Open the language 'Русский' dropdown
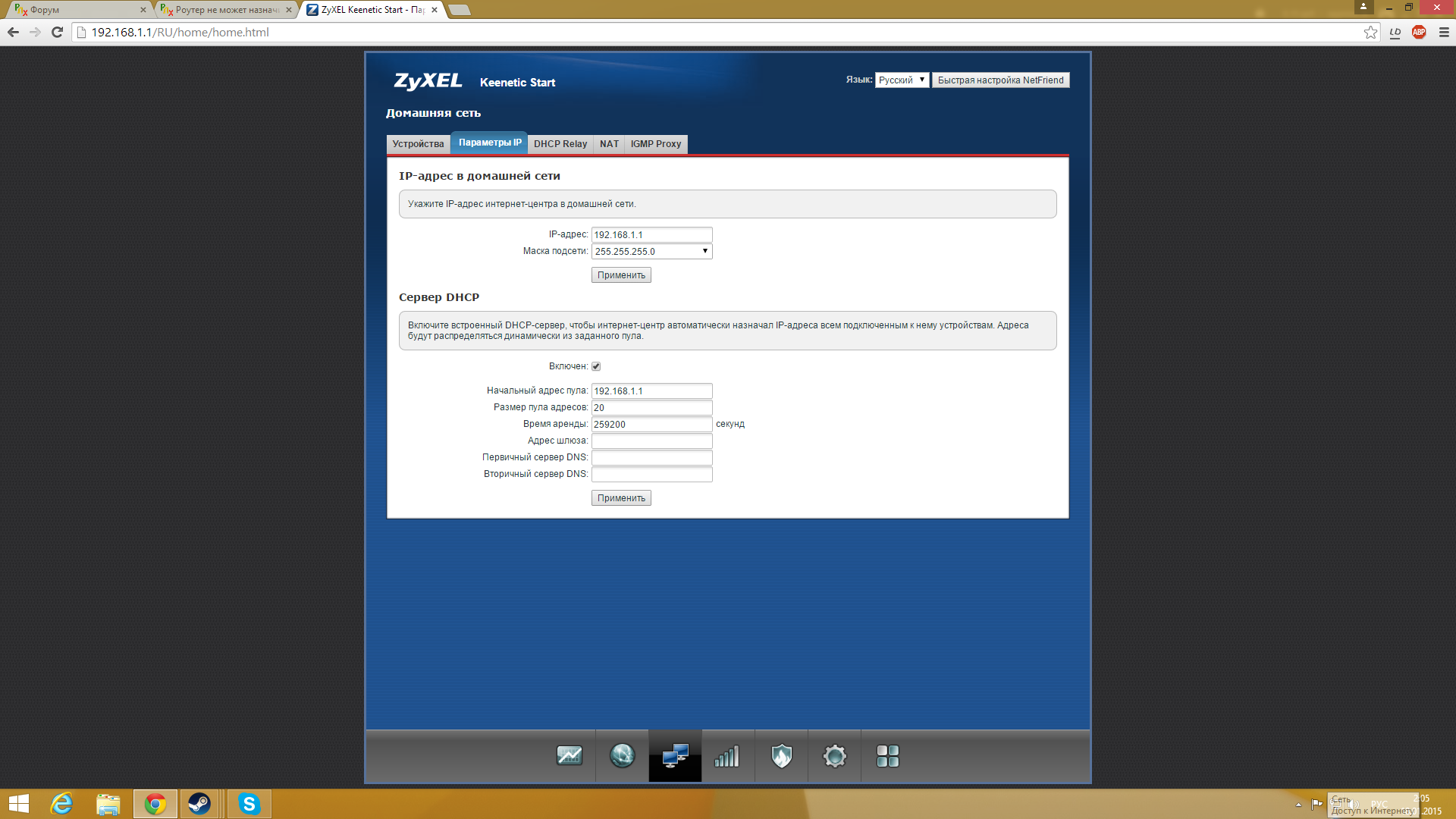1456x819 pixels. click(x=902, y=80)
